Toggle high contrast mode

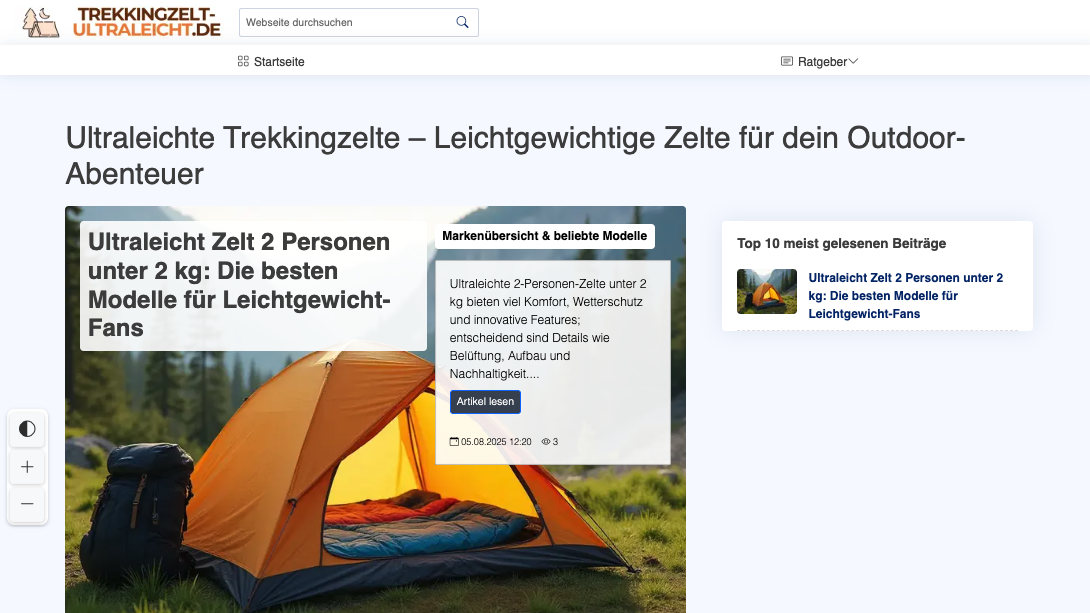pos(26,428)
